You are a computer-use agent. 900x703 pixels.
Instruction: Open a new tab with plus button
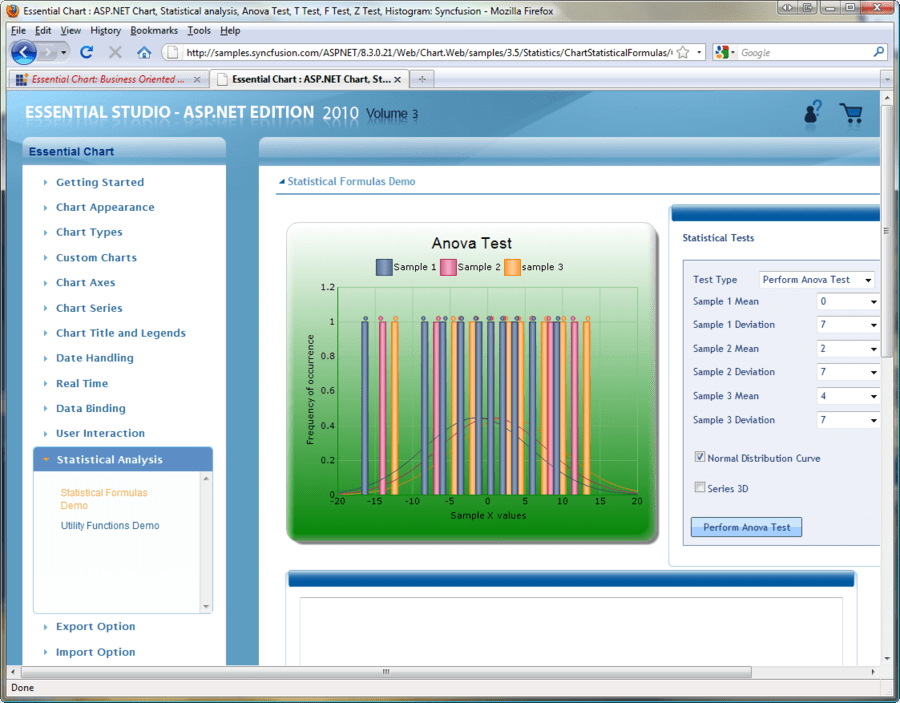[422, 79]
